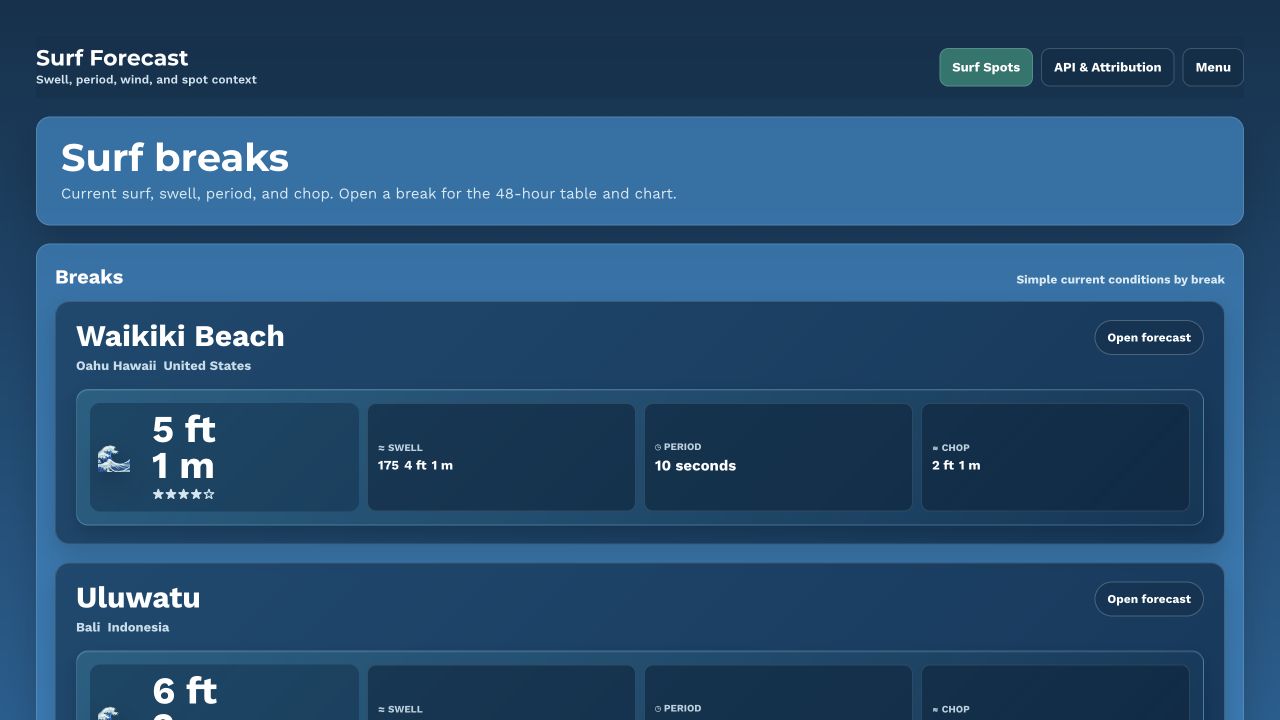Click the clock icon beside PERIOD in Waikiki Beach
1280x720 pixels.
click(x=658, y=447)
